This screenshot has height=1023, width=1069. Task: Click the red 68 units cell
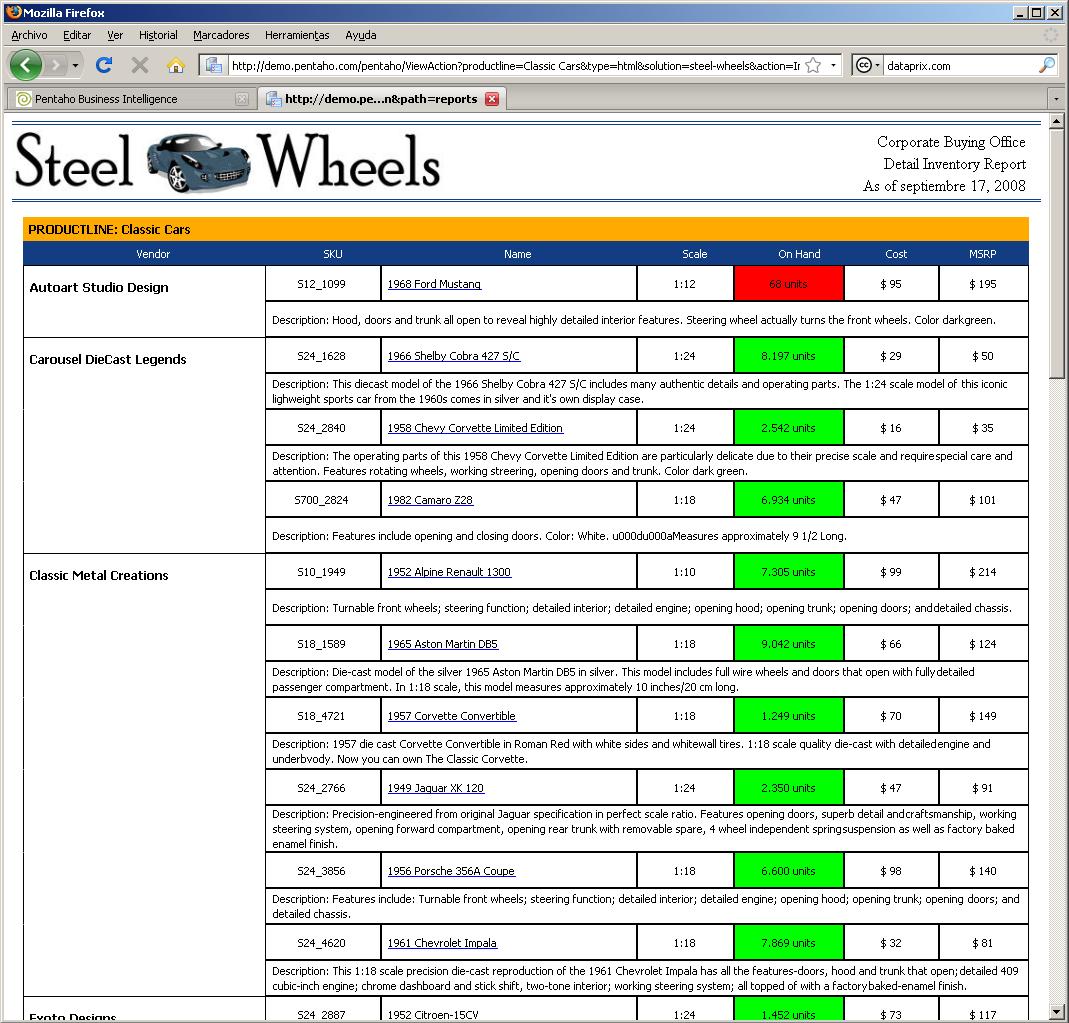(x=788, y=284)
